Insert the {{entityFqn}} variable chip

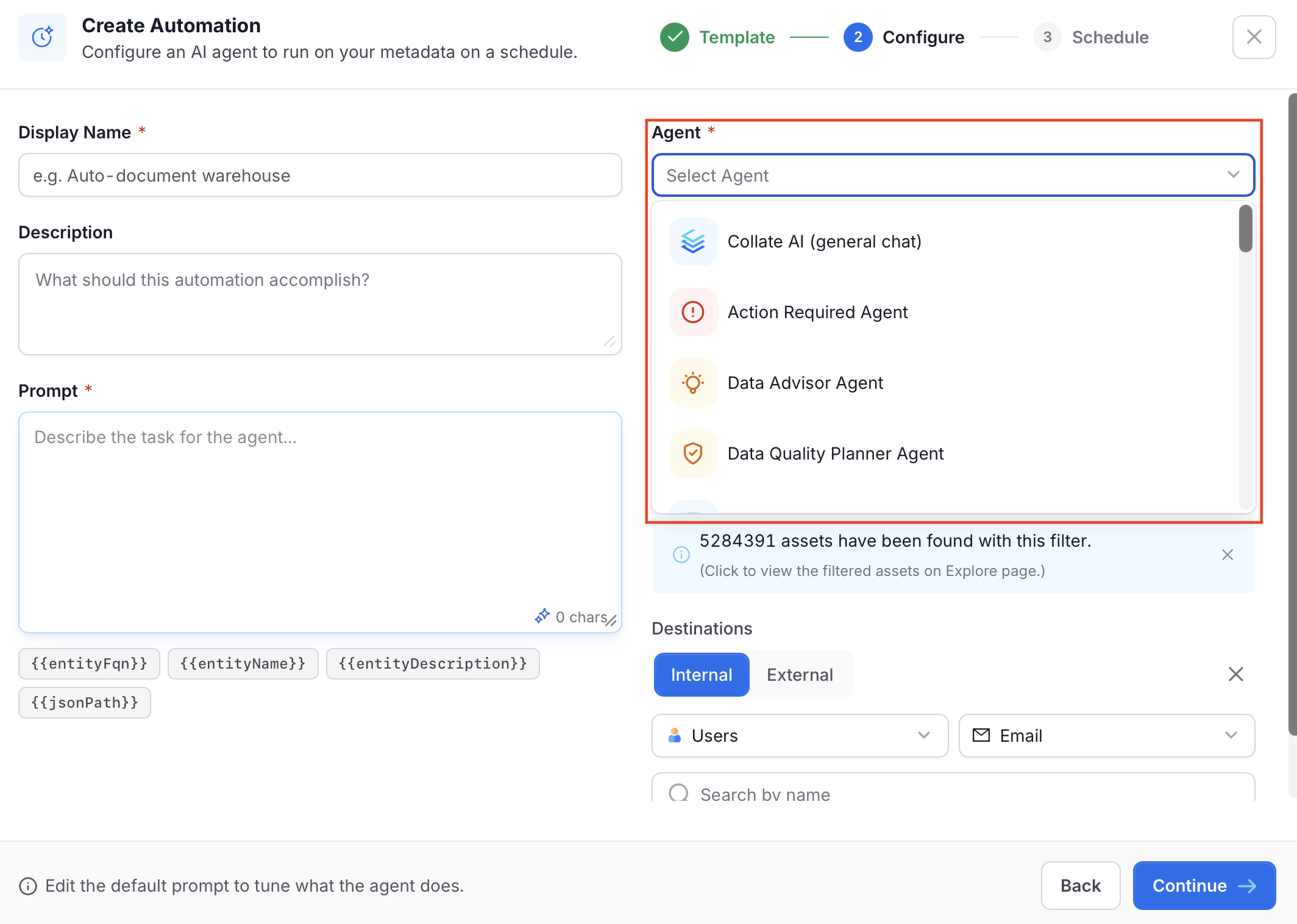tap(89, 664)
